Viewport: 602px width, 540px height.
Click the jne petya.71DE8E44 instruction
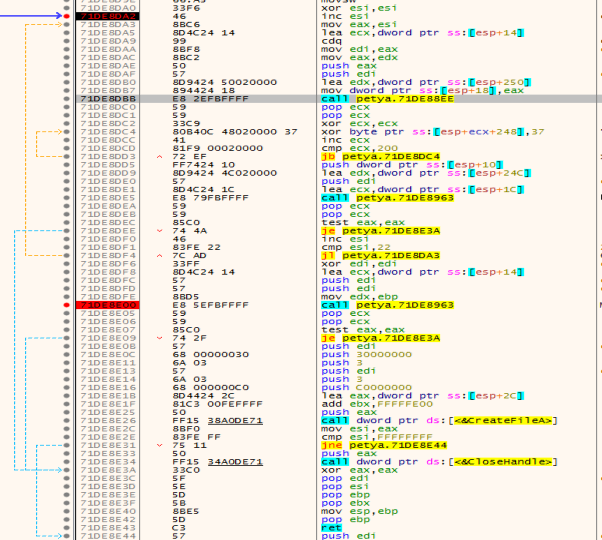[x=384, y=446]
